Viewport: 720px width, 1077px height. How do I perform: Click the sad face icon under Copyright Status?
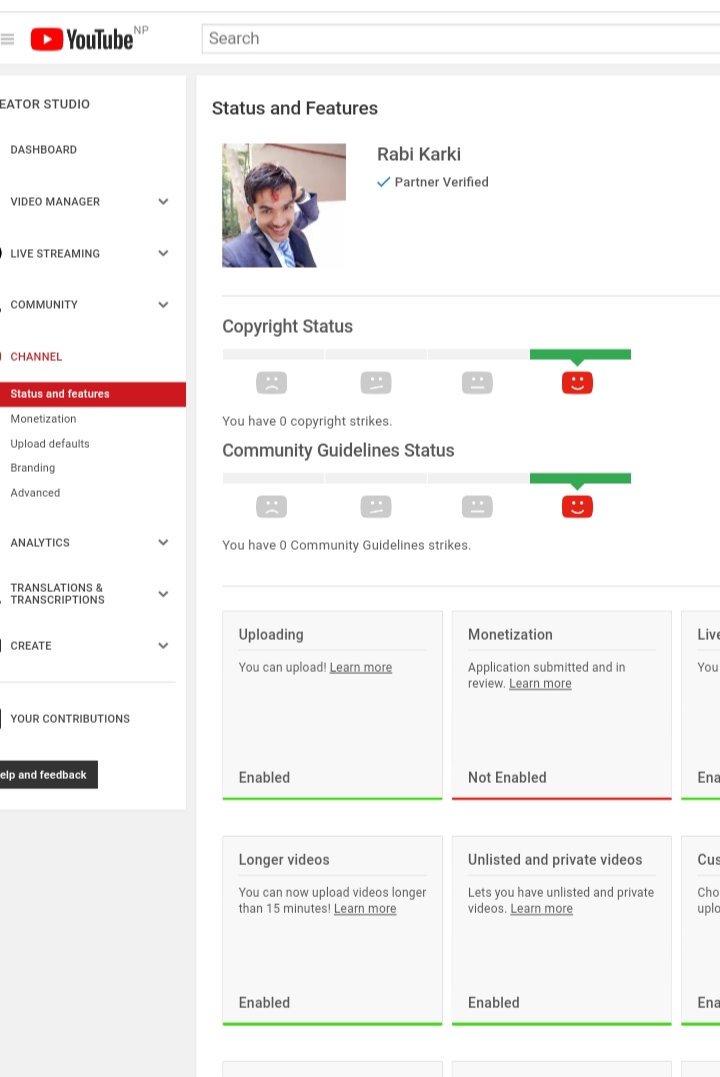271,383
